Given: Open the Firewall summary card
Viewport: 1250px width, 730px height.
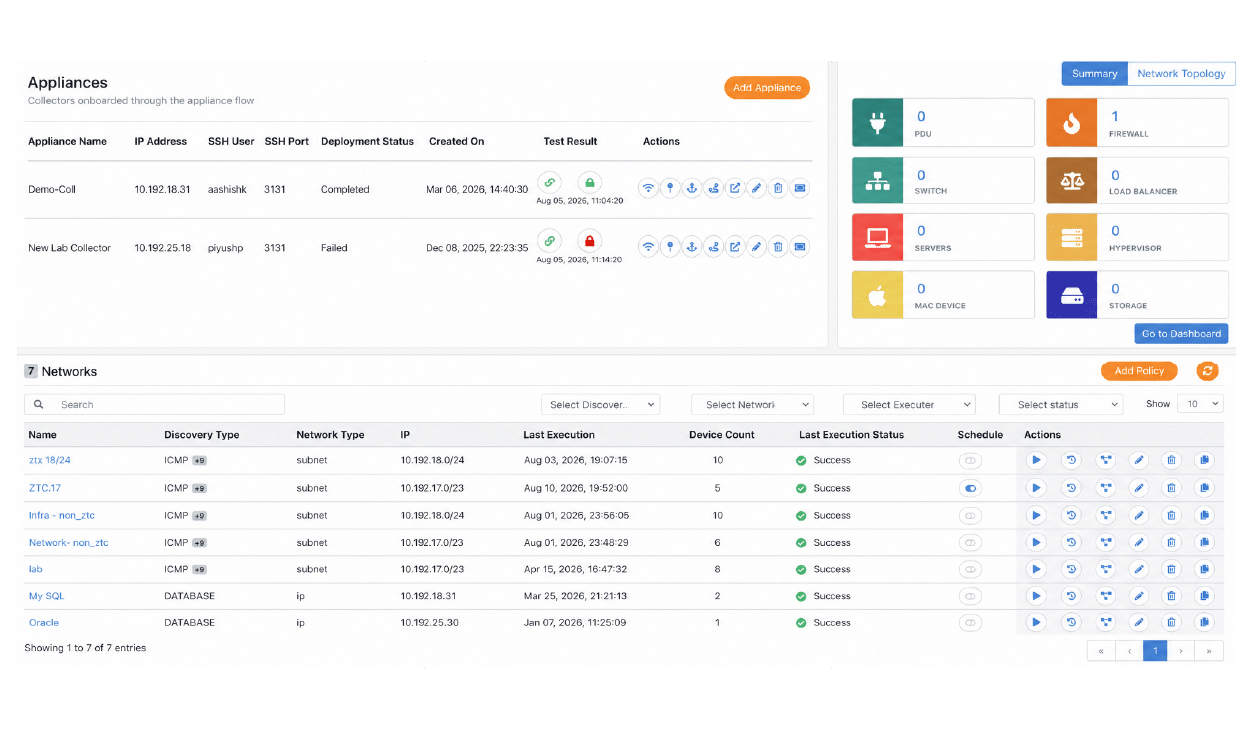Looking at the screenshot, I should click(1138, 123).
